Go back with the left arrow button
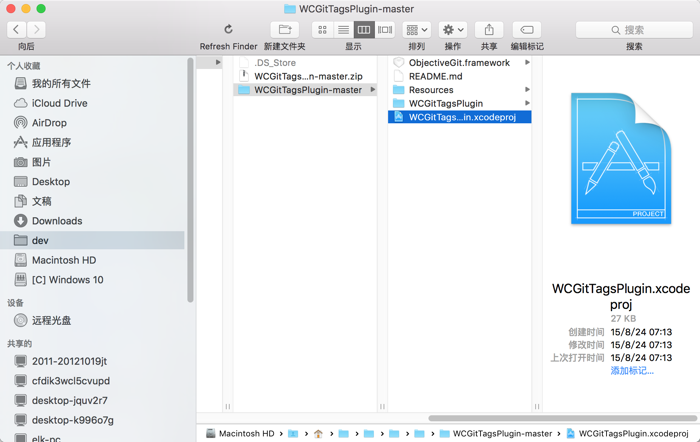Image resolution: width=700 pixels, height=442 pixels. pos(16,30)
